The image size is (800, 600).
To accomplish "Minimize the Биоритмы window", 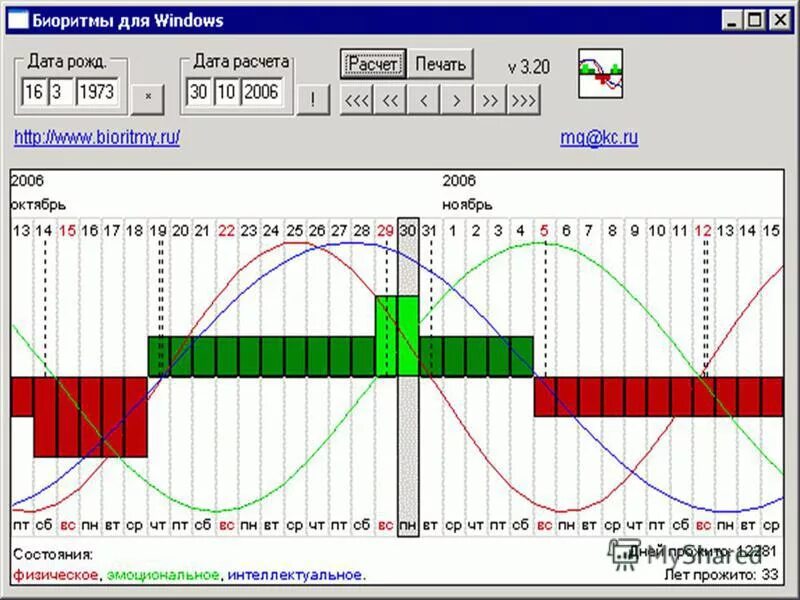I will (731, 20).
